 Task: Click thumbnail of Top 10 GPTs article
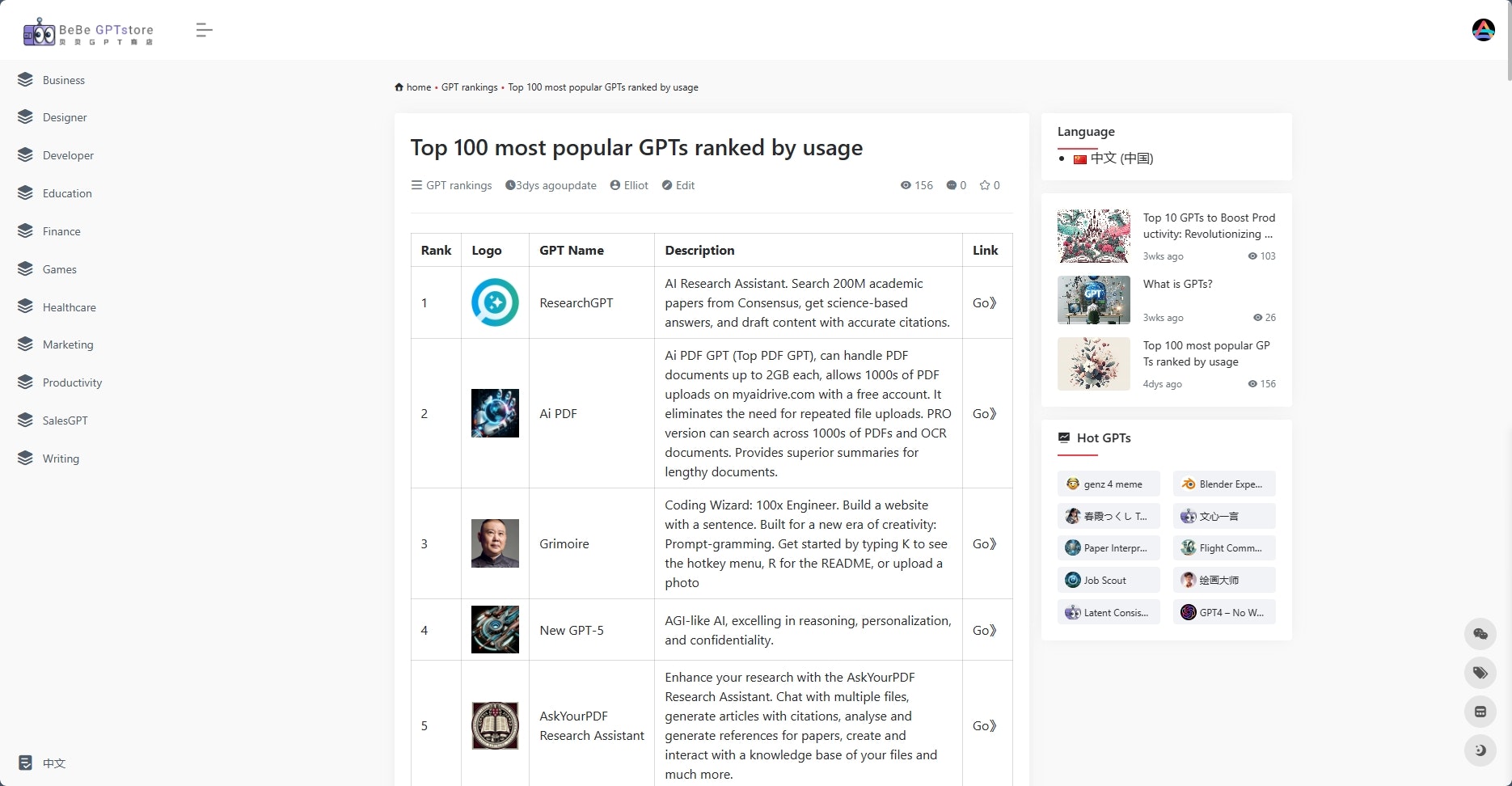pyautogui.click(x=1094, y=236)
